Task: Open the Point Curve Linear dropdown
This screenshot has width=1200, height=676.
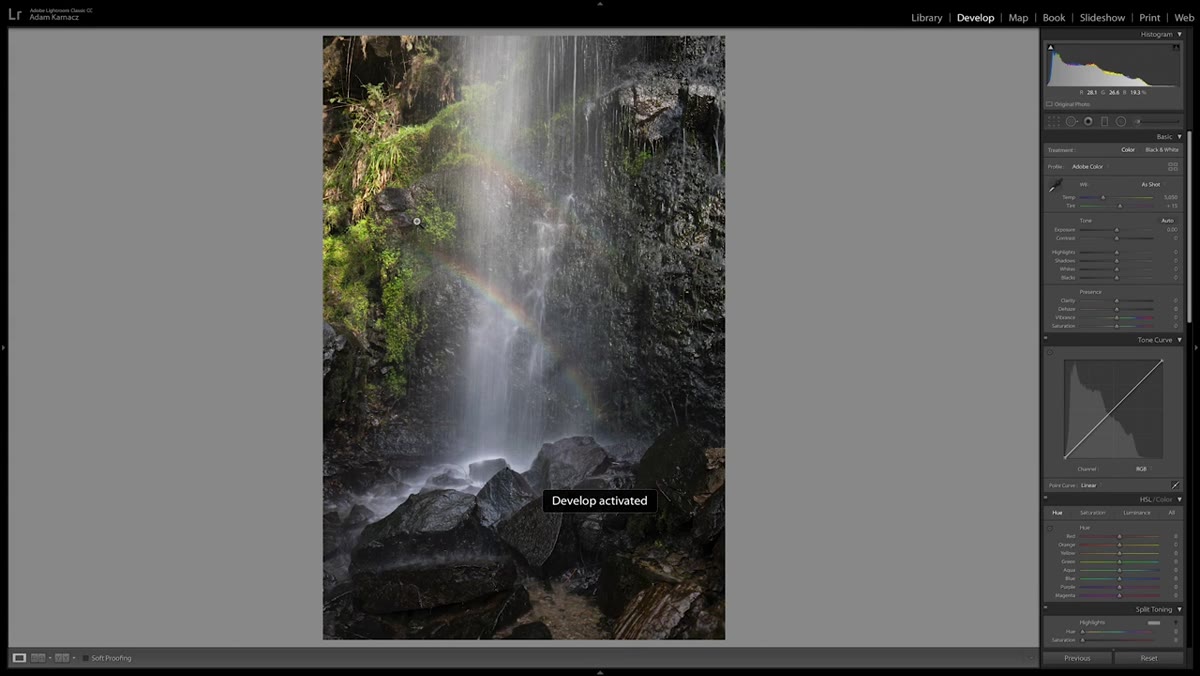Action: point(1090,485)
